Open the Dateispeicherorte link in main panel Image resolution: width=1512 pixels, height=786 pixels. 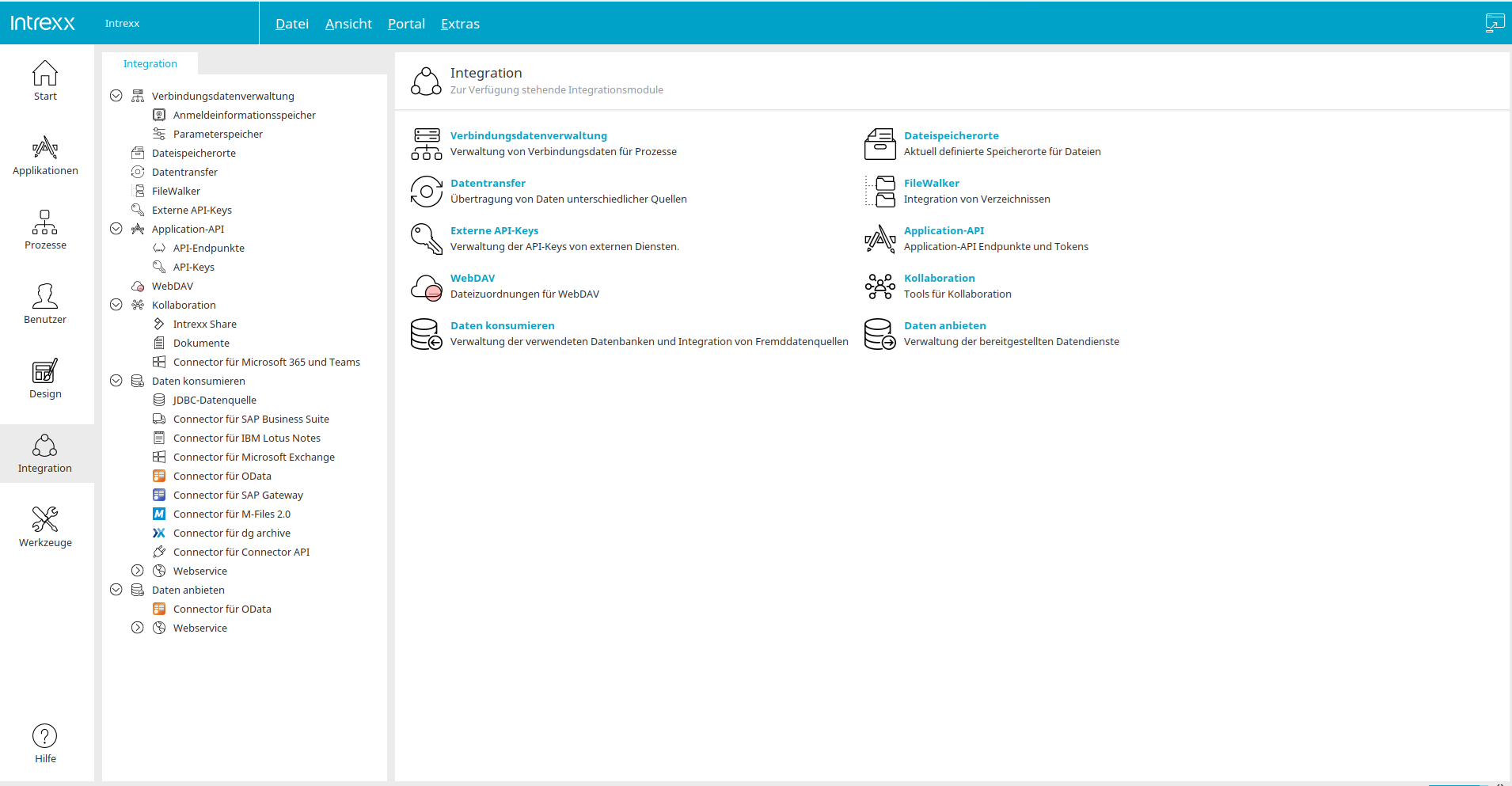(952, 135)
